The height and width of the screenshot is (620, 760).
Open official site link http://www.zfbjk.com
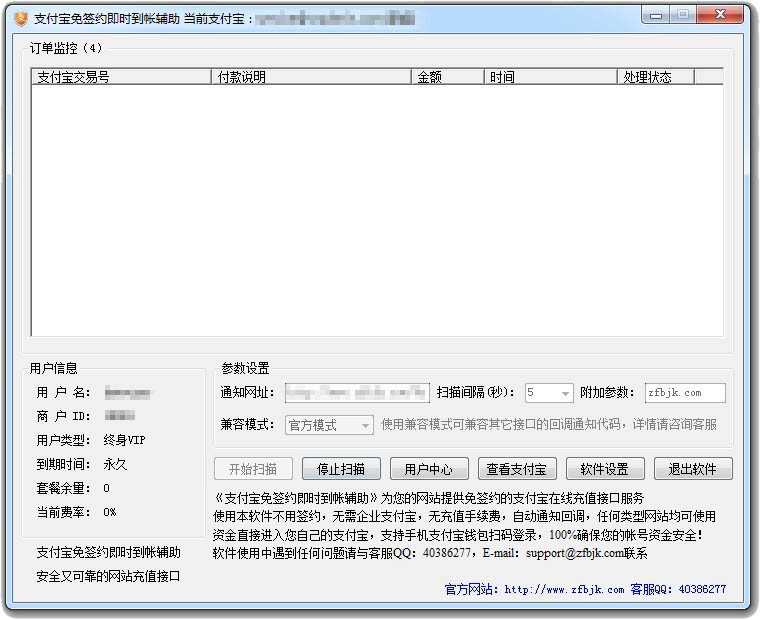coord(564,589)
